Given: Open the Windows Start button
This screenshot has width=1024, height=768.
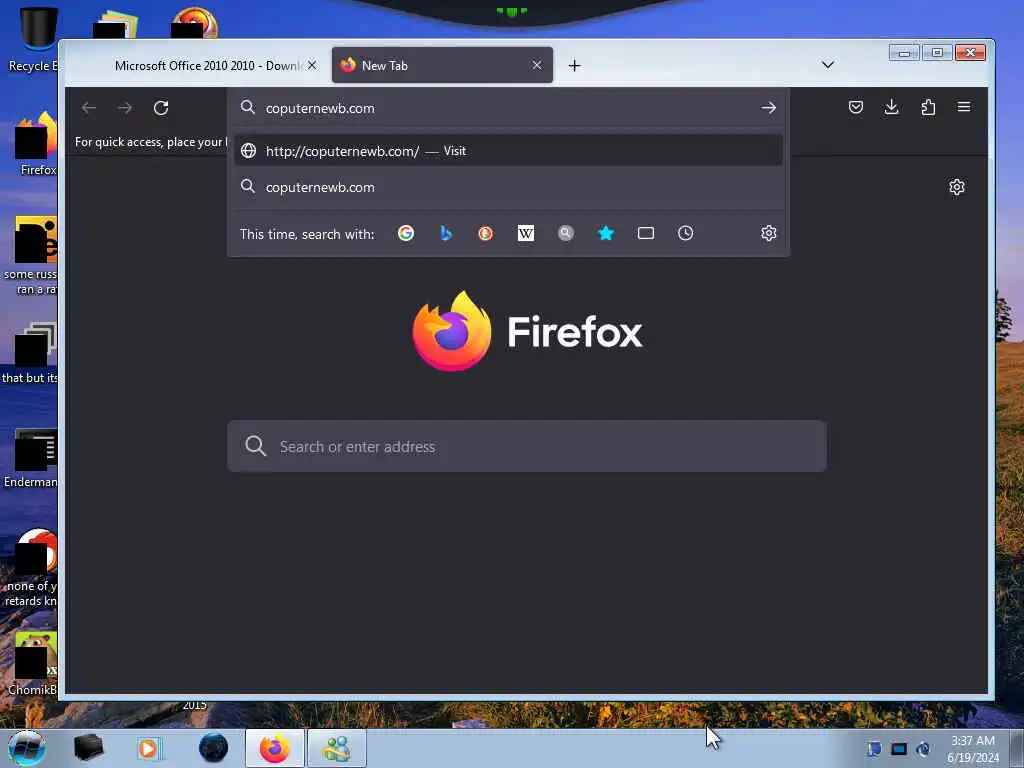Looking at the screenshot, I should click(x=27, y=748).
